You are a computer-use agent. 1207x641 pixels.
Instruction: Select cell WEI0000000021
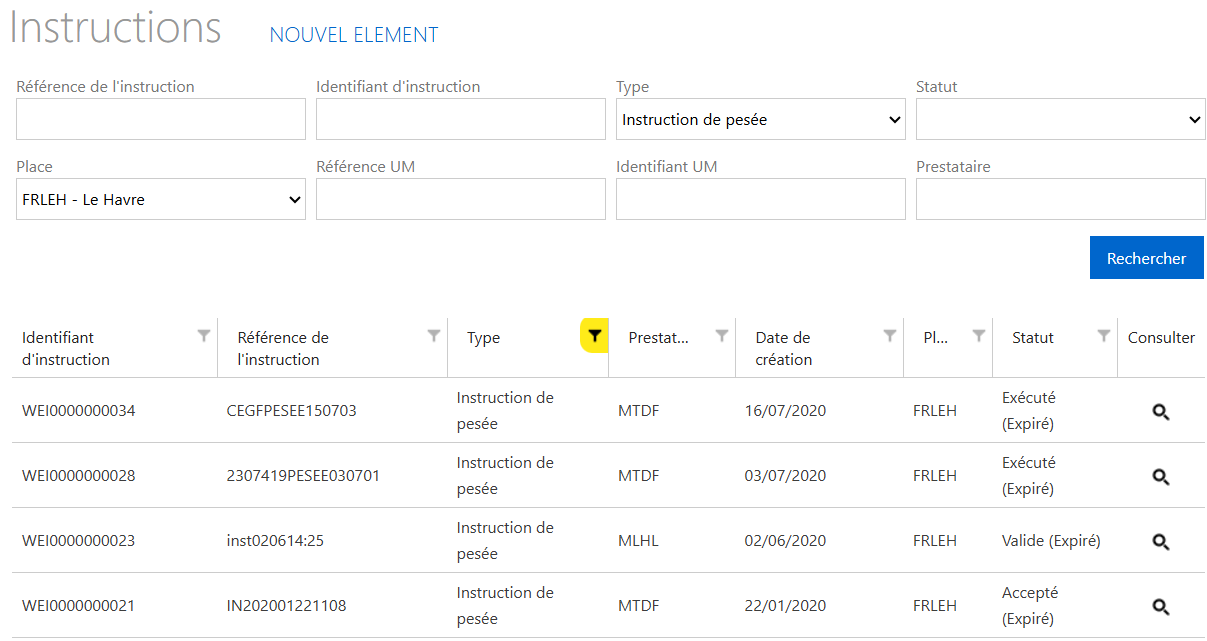click(x=78, y=606)
